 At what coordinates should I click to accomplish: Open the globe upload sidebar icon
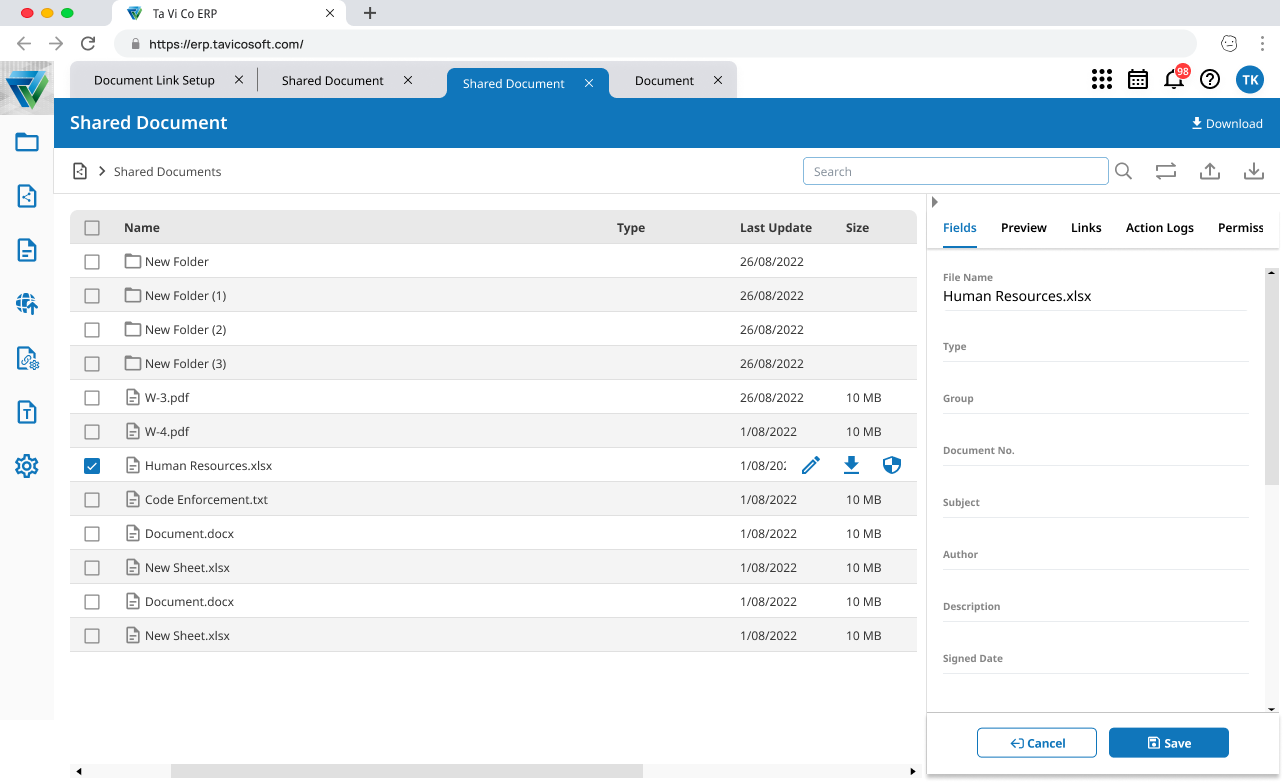(27, 304)
